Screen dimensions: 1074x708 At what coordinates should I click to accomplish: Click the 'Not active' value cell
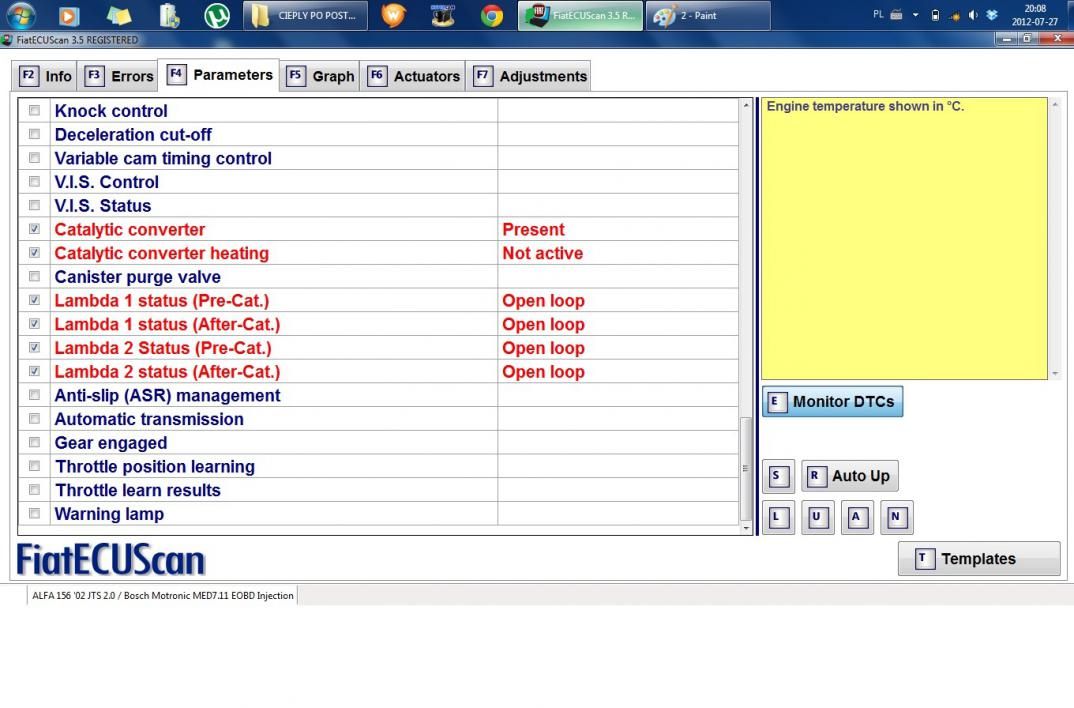pyautogui.click(x=618, y=253)
